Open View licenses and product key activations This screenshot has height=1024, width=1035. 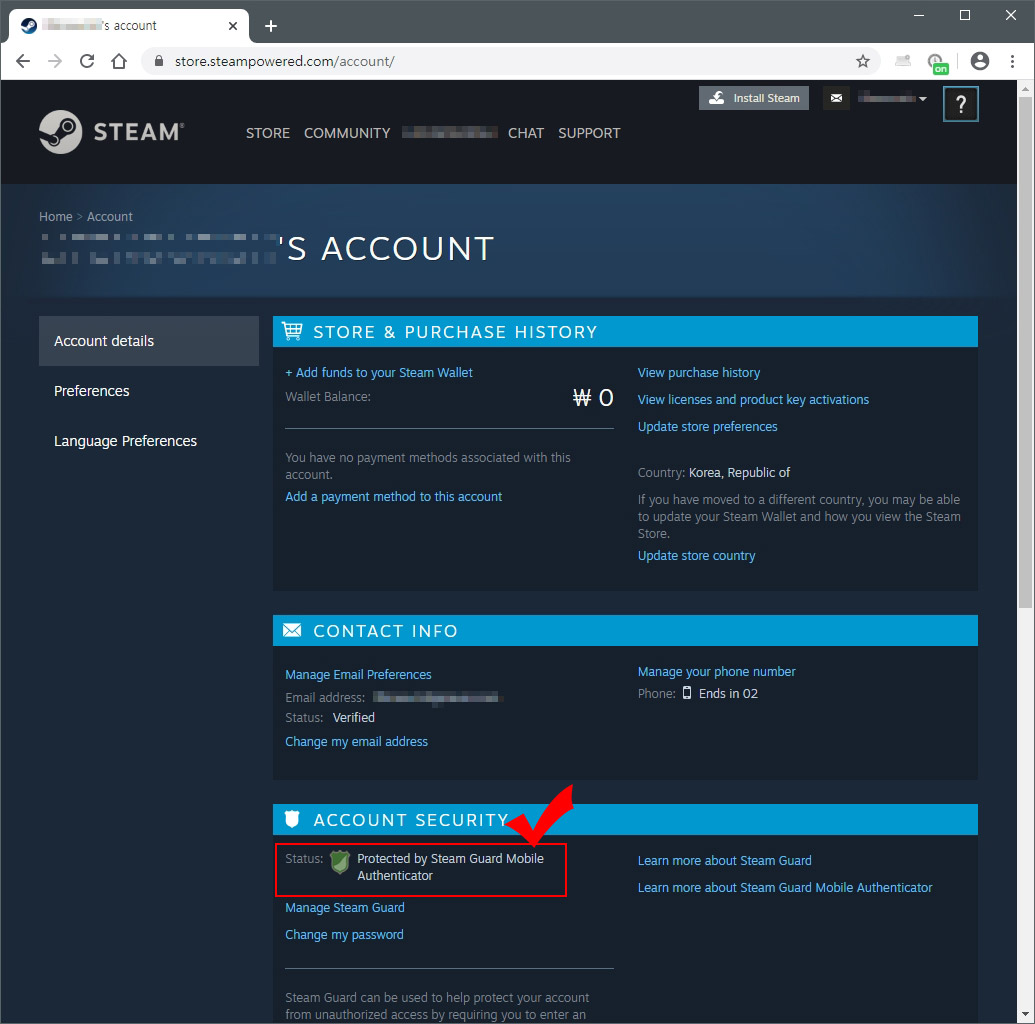pos(753,399)
